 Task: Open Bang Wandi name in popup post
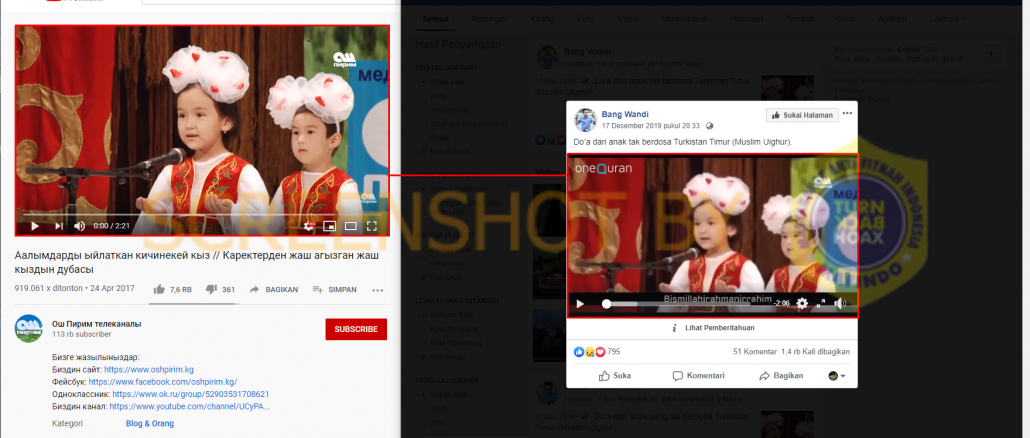tap(625, 114)
